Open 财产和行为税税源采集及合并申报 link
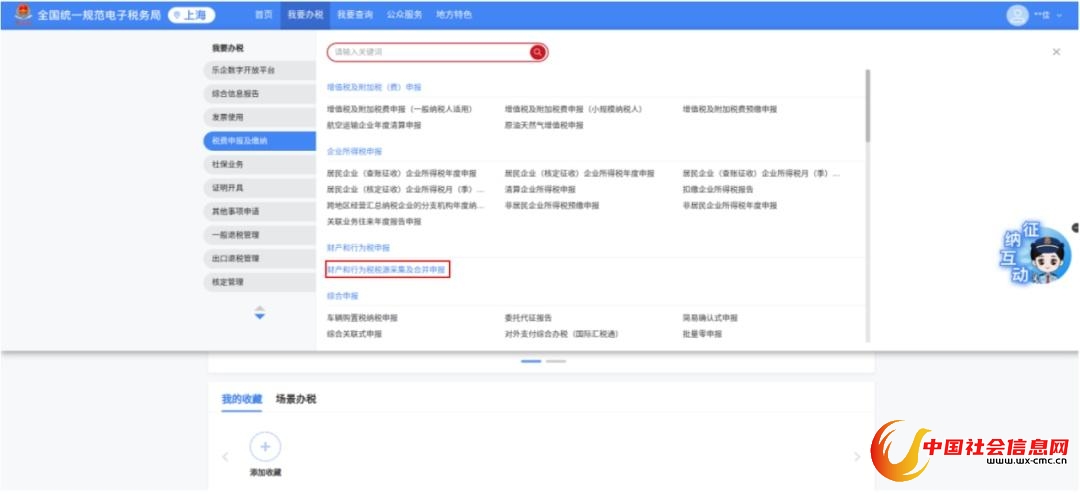 tap(387, 270)
